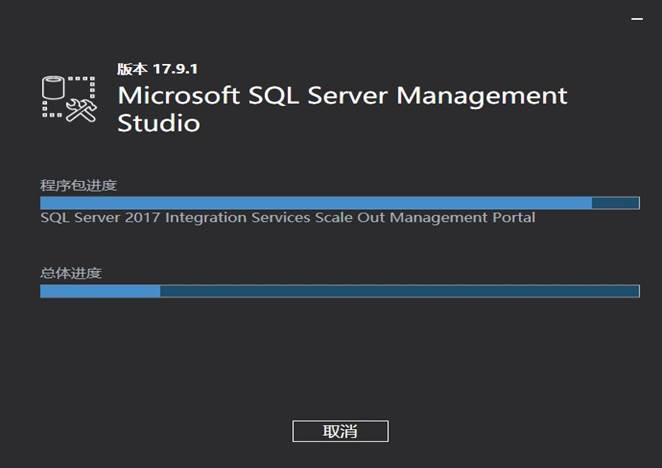Click SQL Server 2017 in package status
Screen dimensions: 662x468
(100, 218)
